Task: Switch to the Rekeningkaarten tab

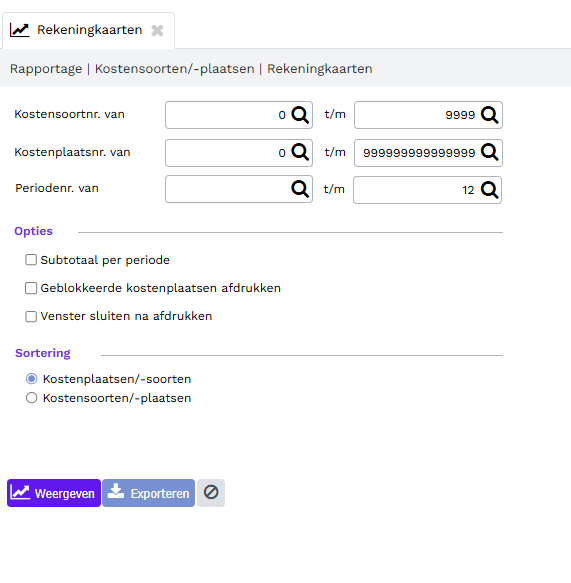Action: click(88, 30)
